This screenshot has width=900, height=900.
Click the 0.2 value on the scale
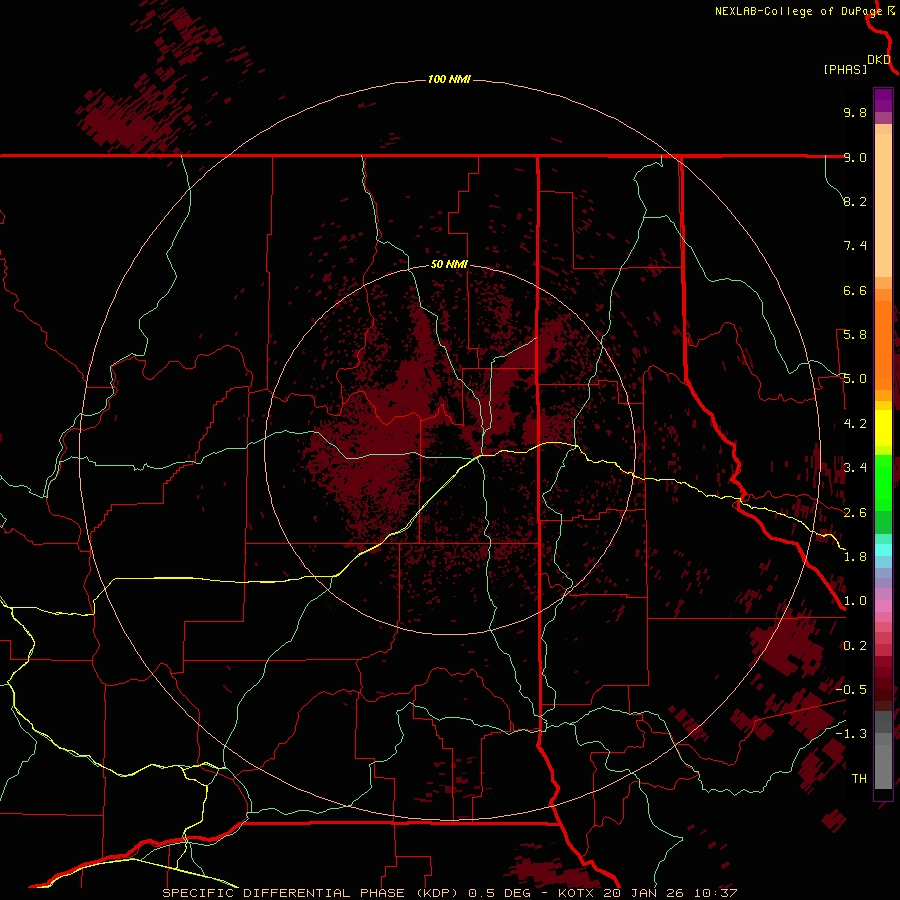855,646
